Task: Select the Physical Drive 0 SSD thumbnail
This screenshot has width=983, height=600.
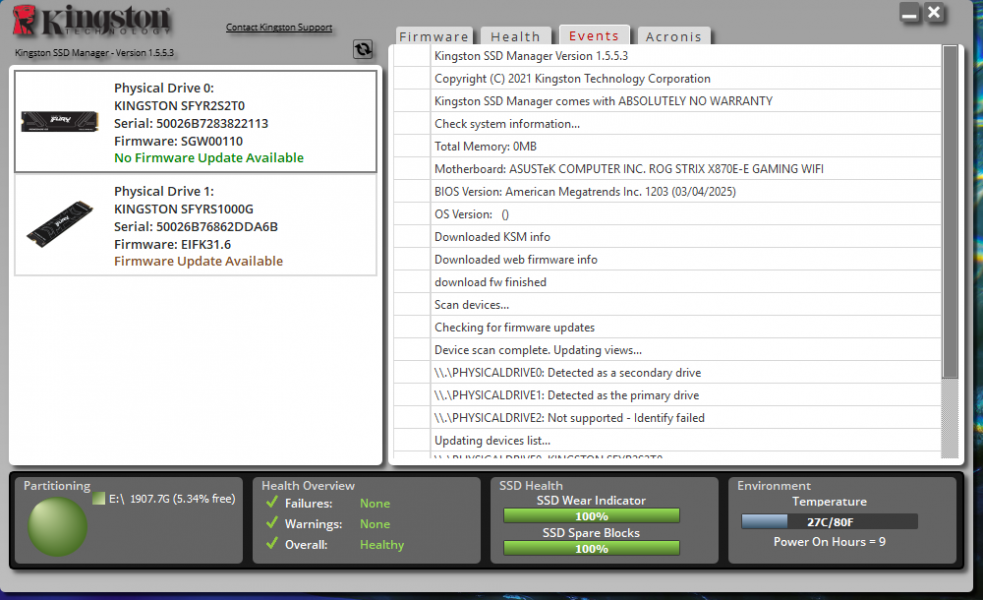Action: pos(60,121)
